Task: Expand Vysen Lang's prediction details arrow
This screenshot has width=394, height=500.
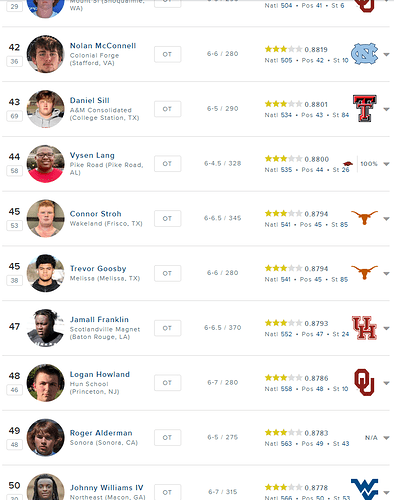Action: click(386, 164)
